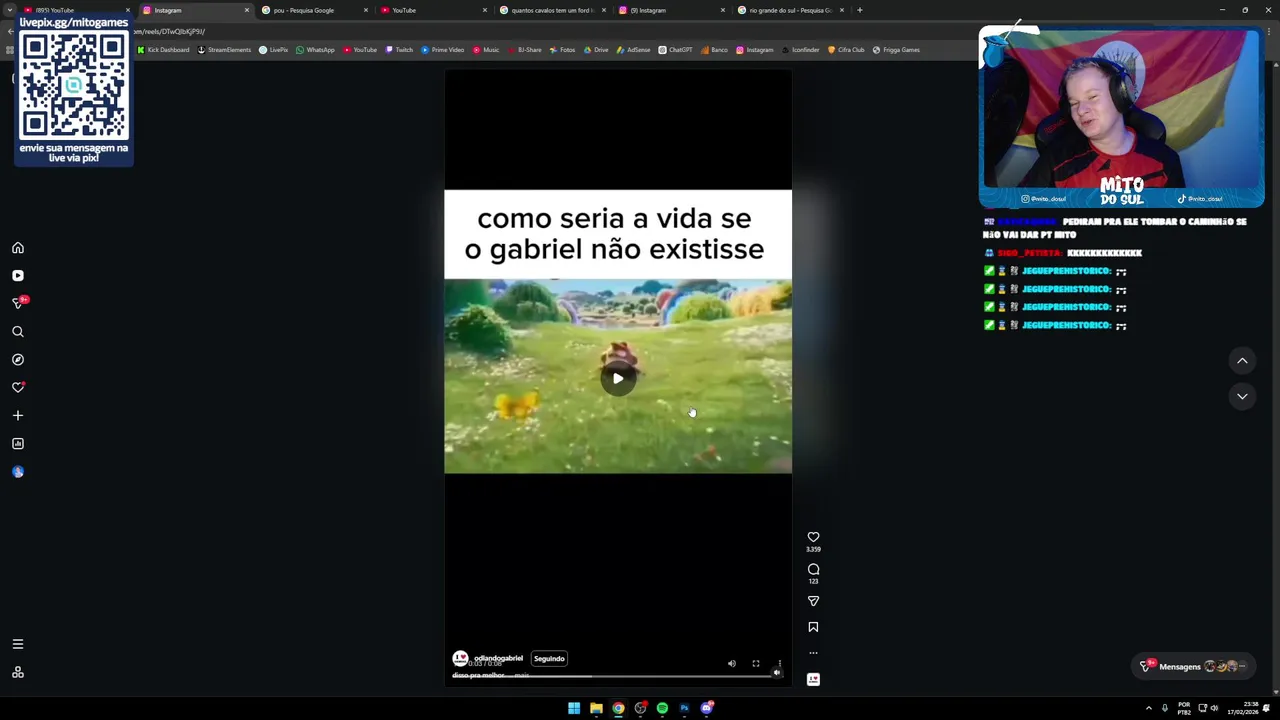Click the browser address bar URL
1280x720 pixels.
tap(170, 31)
